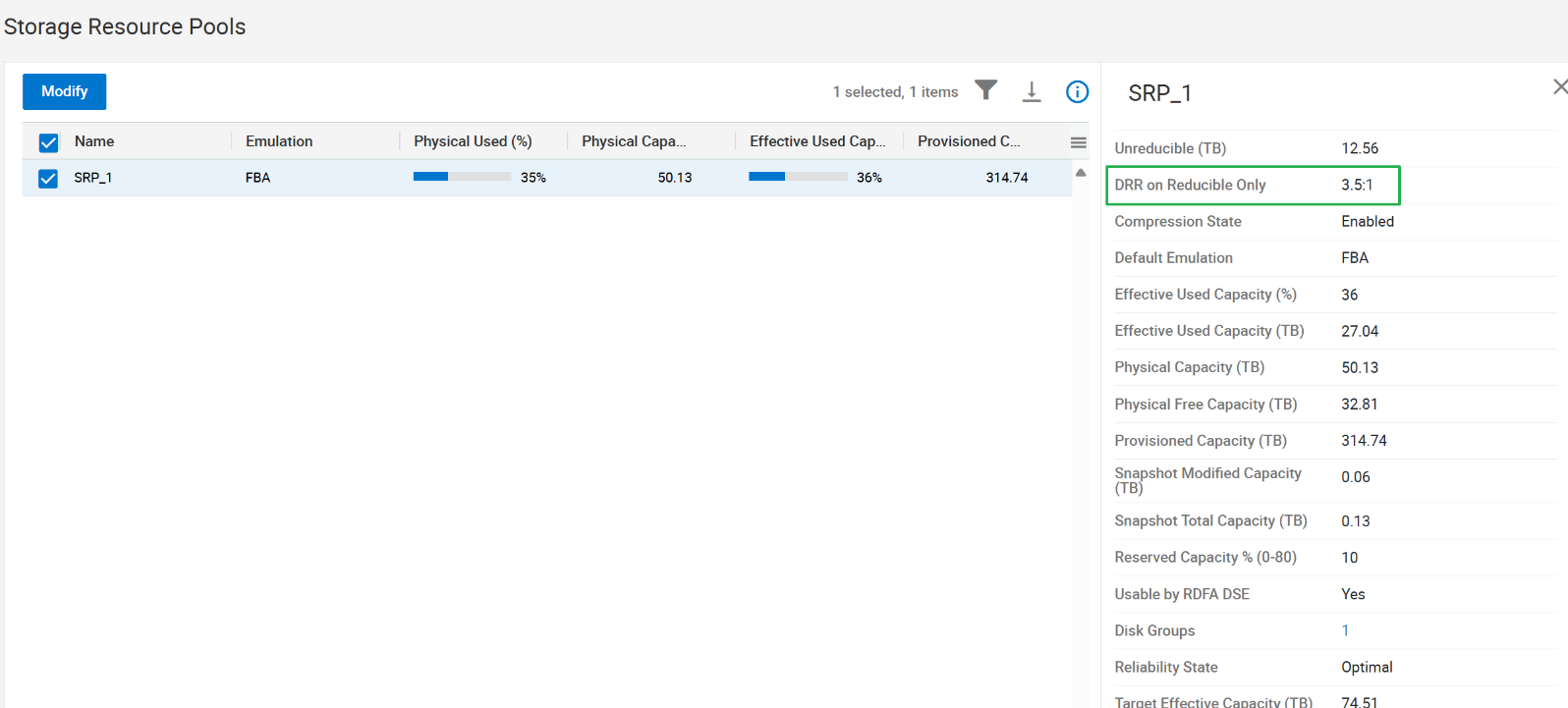Screen dimensions: 1568x708
Task: Sort by the Name column header
Action: pos(94,141)
